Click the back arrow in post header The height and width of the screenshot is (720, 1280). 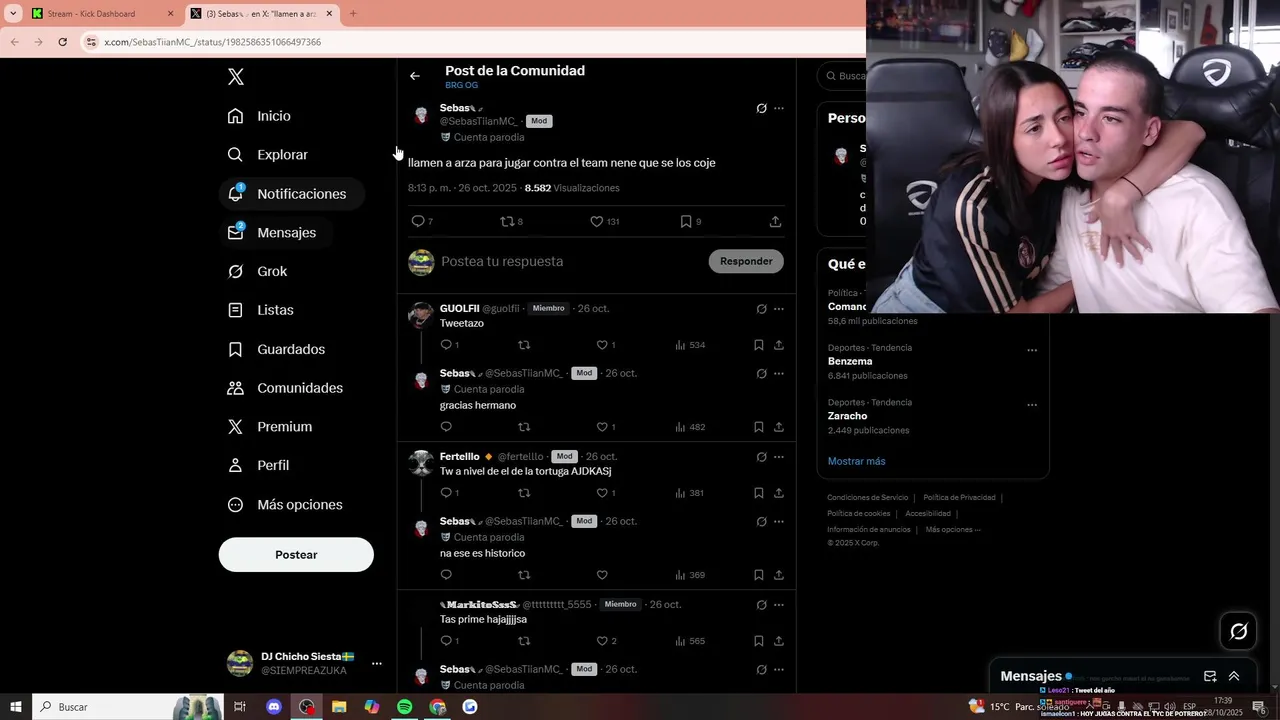(415, 76)
